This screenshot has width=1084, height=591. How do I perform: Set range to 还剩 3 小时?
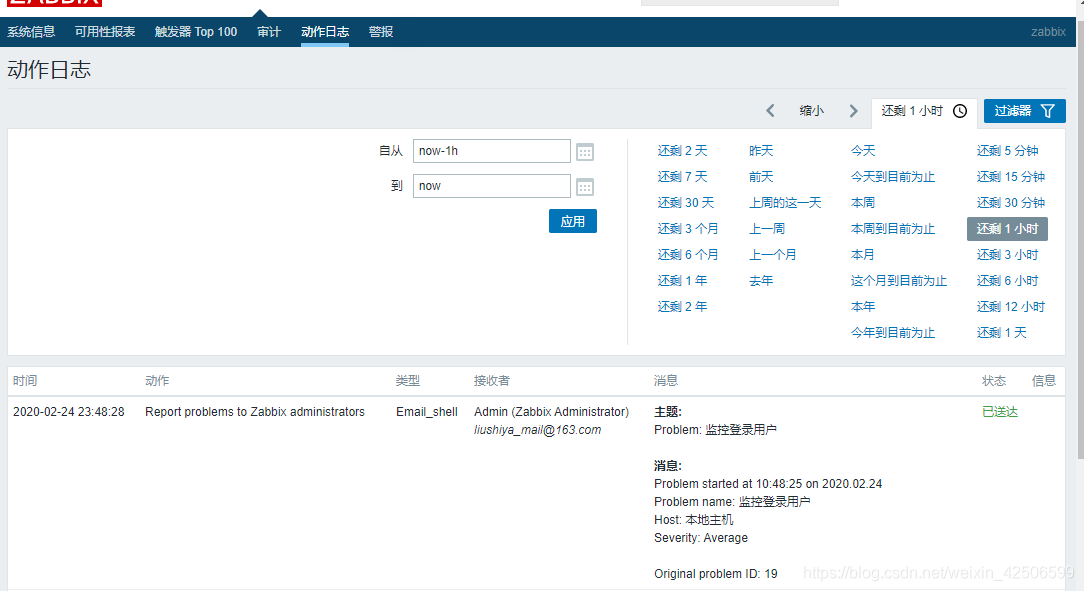pos(1007,254)
